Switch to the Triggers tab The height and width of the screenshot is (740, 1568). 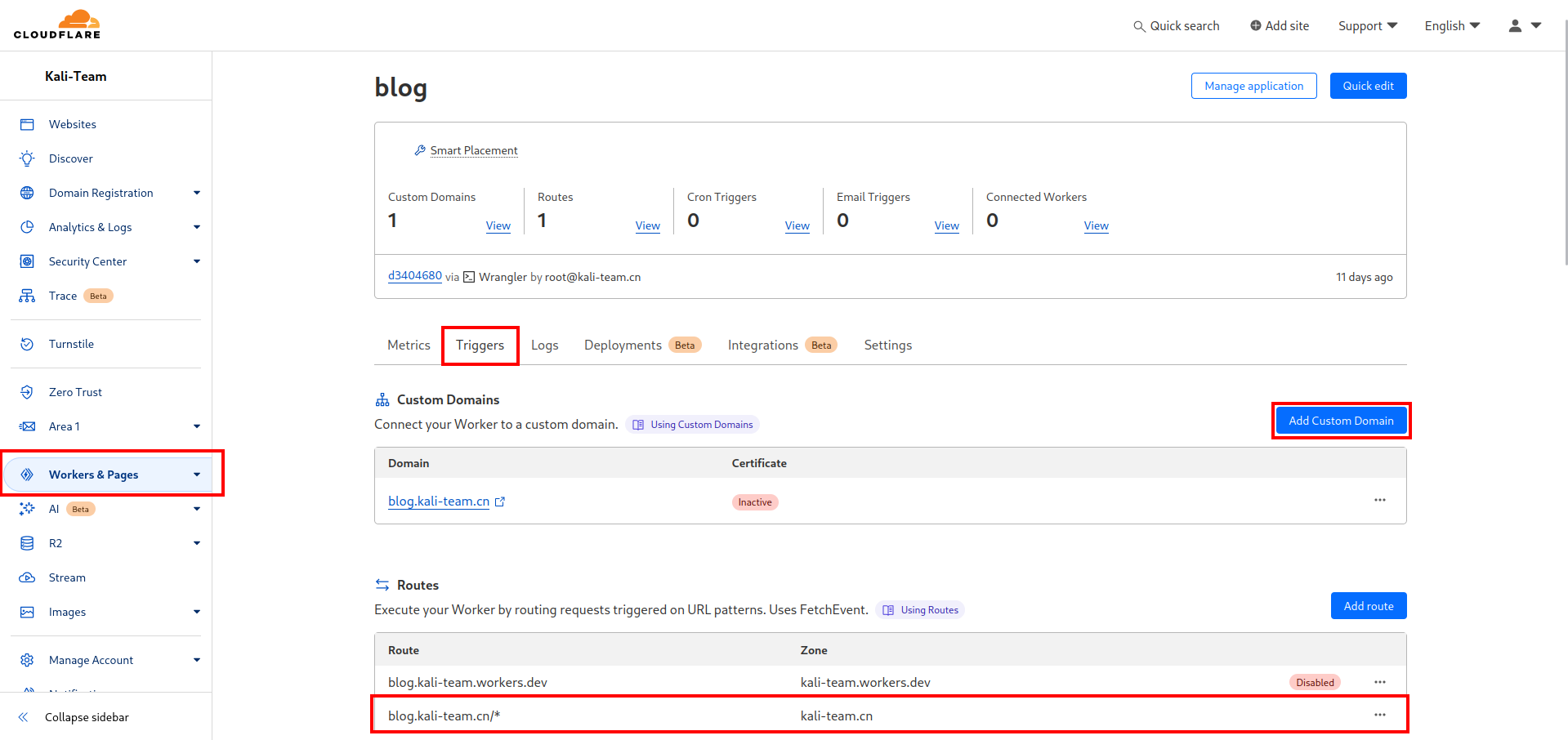tap(480, 345)
